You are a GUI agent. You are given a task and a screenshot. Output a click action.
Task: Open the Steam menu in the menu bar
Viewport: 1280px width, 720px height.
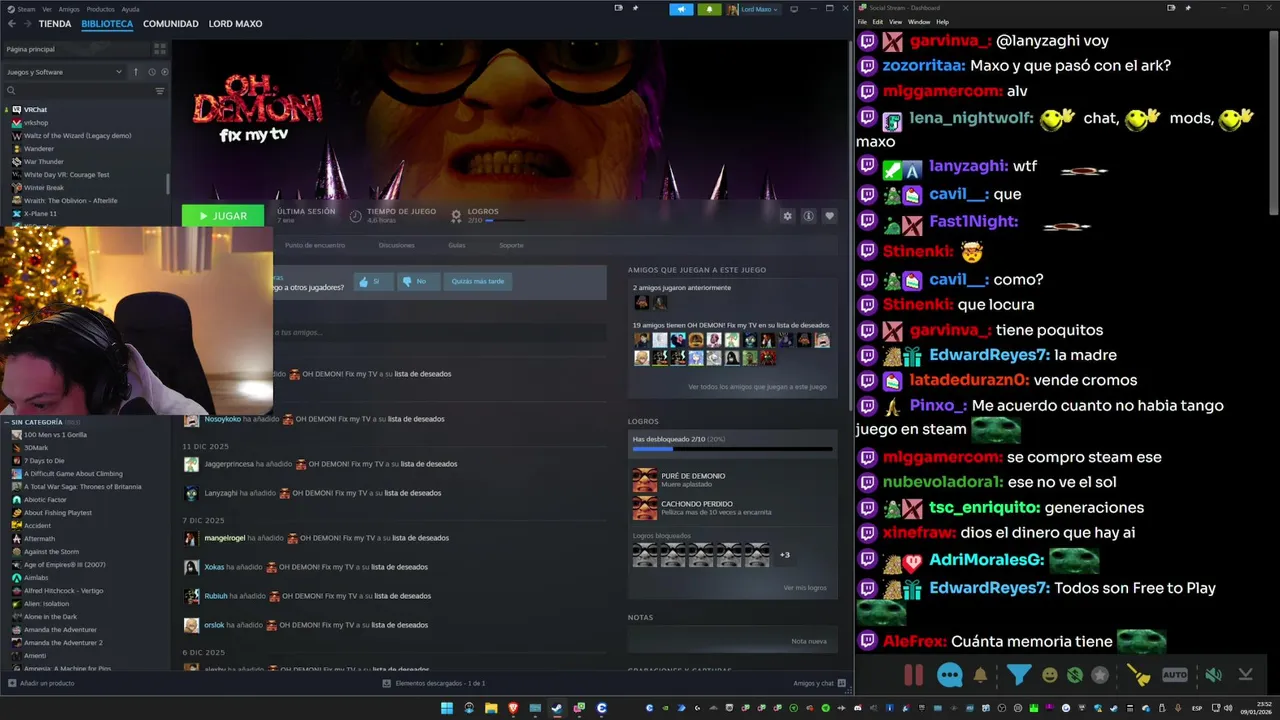point(26,9)
